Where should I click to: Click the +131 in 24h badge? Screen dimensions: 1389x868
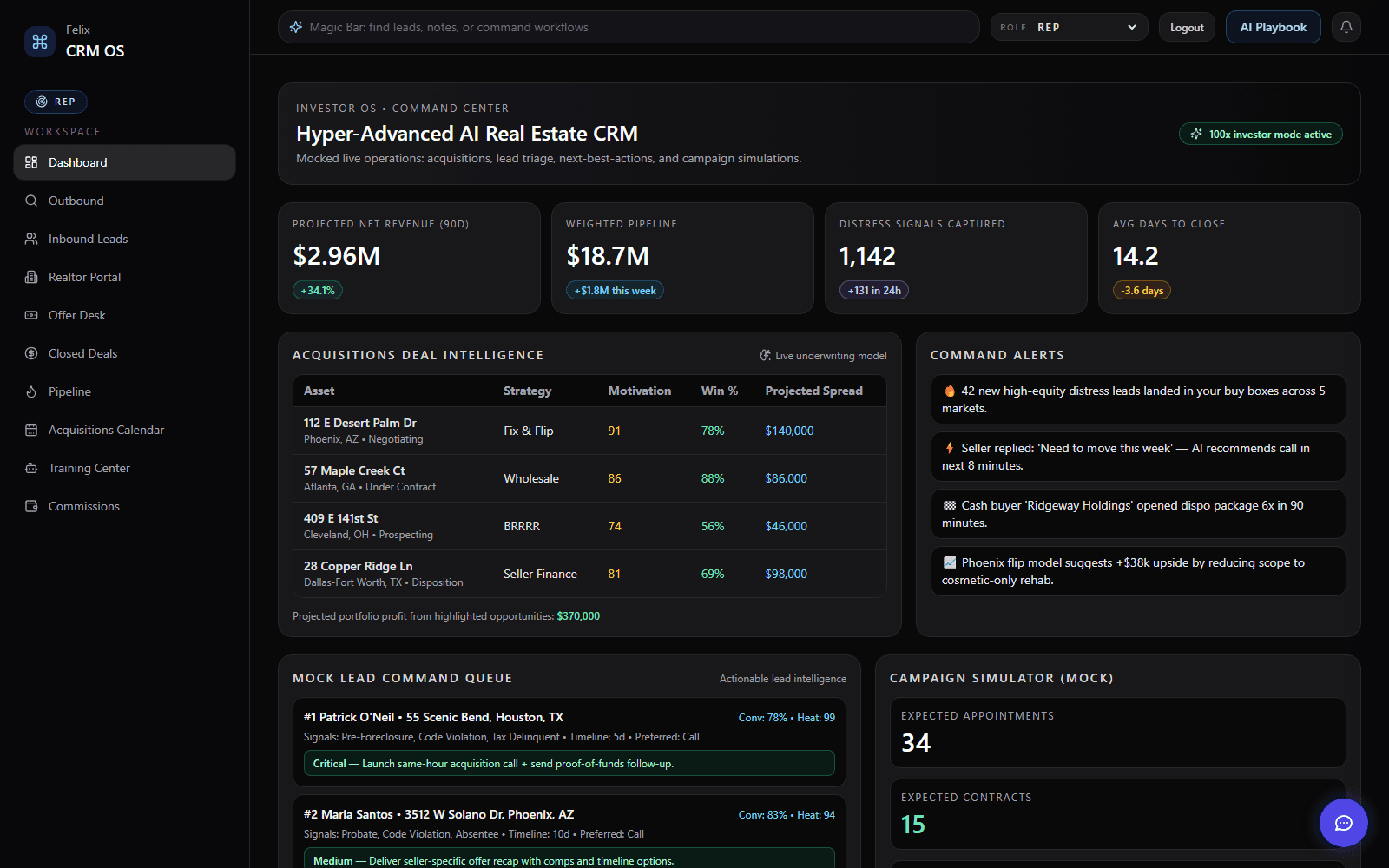click(x=874, y=291)
